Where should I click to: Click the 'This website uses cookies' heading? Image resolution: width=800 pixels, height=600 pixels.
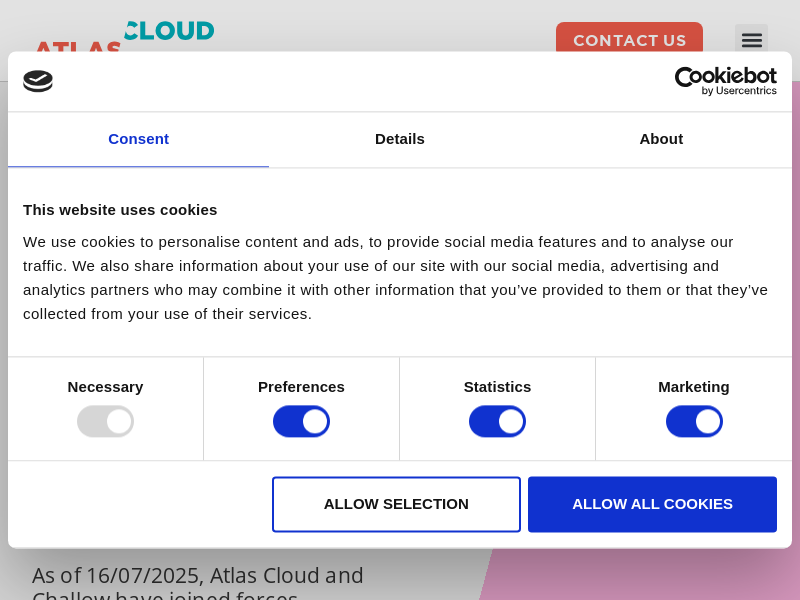[x=120, y=209]
